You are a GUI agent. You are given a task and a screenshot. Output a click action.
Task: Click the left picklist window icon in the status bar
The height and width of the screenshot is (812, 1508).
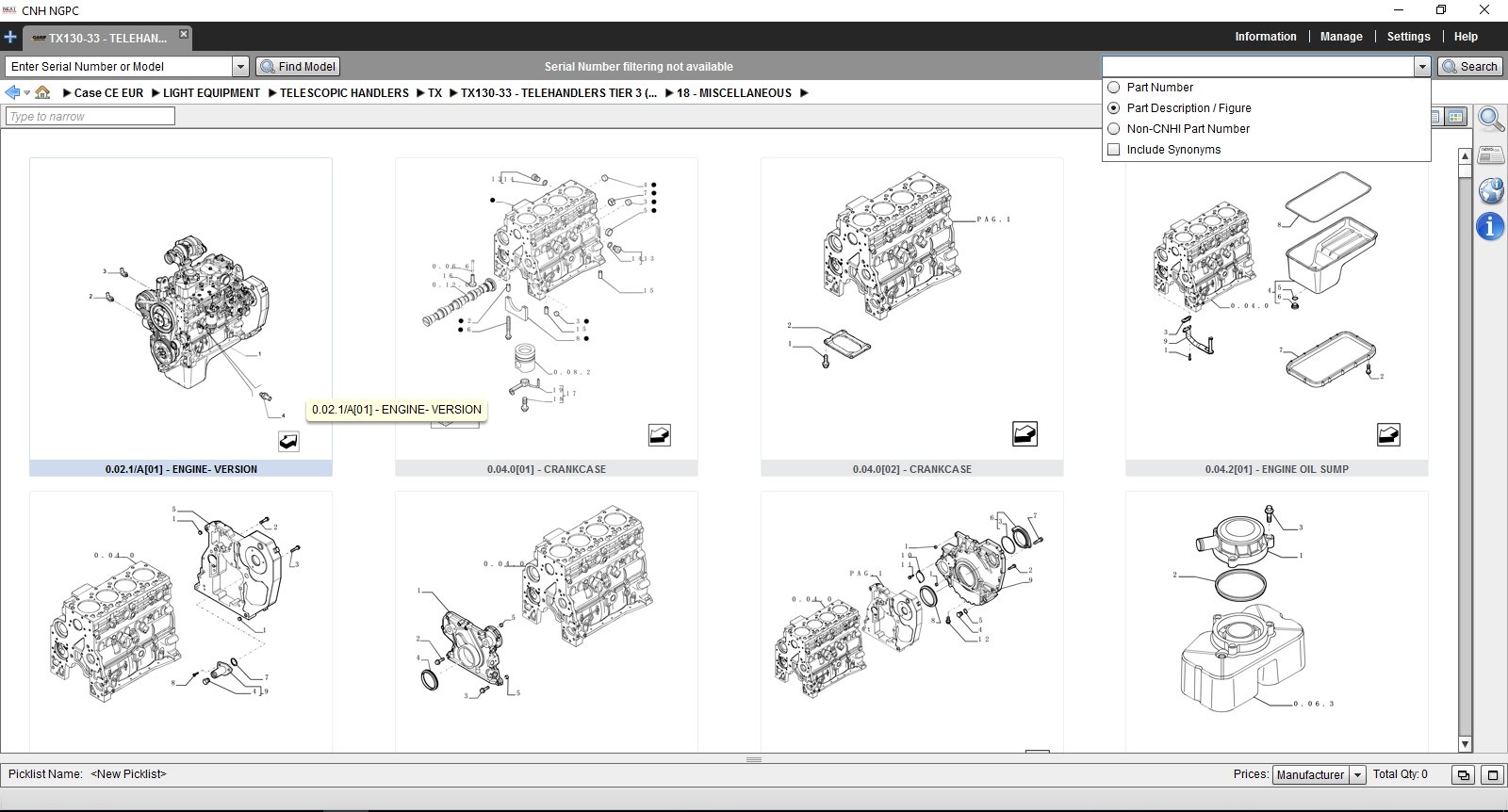[x=1463, y=775]
